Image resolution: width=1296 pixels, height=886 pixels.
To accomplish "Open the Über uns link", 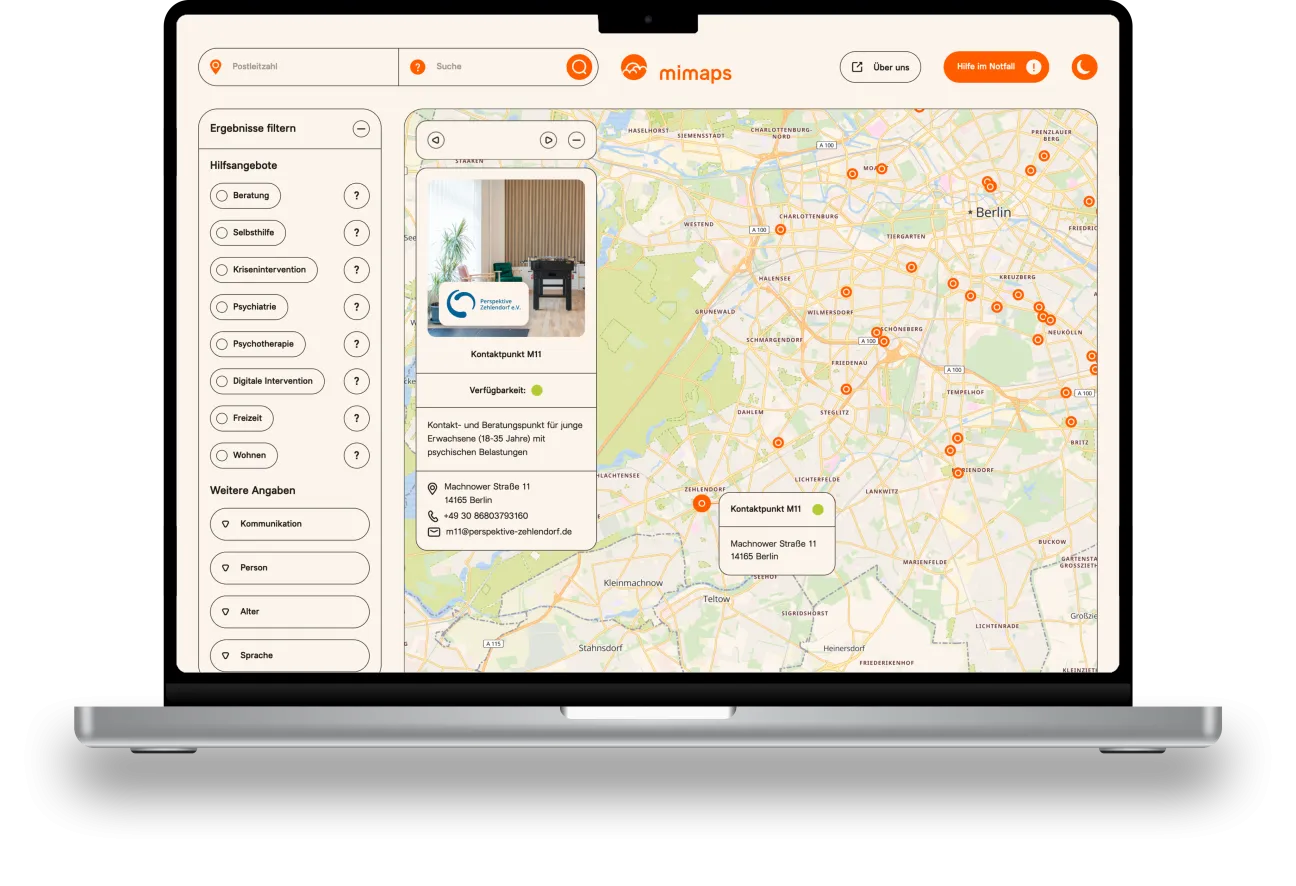I will pyautogui.click(x=880, y=67).
